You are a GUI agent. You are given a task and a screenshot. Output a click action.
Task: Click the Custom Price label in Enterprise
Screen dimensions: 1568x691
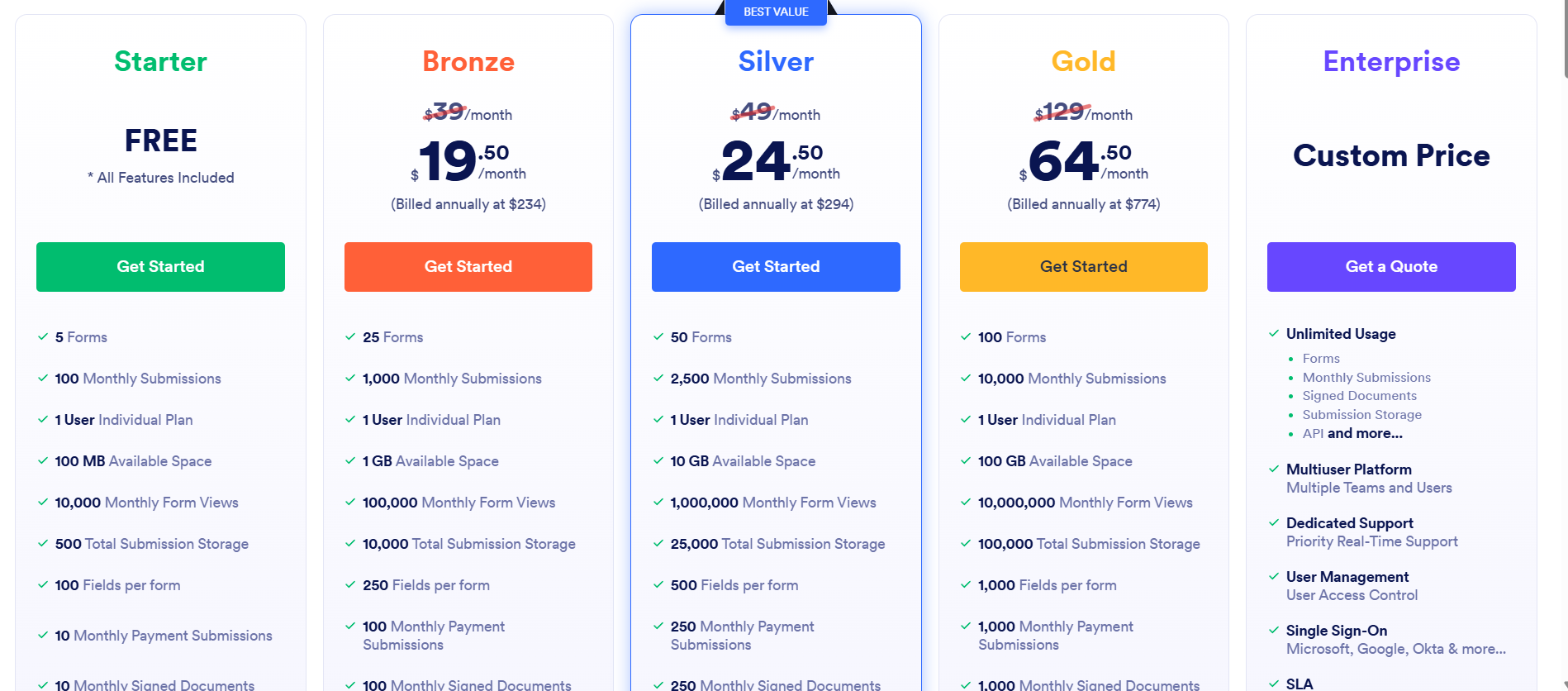click(x=1391, y=156)
